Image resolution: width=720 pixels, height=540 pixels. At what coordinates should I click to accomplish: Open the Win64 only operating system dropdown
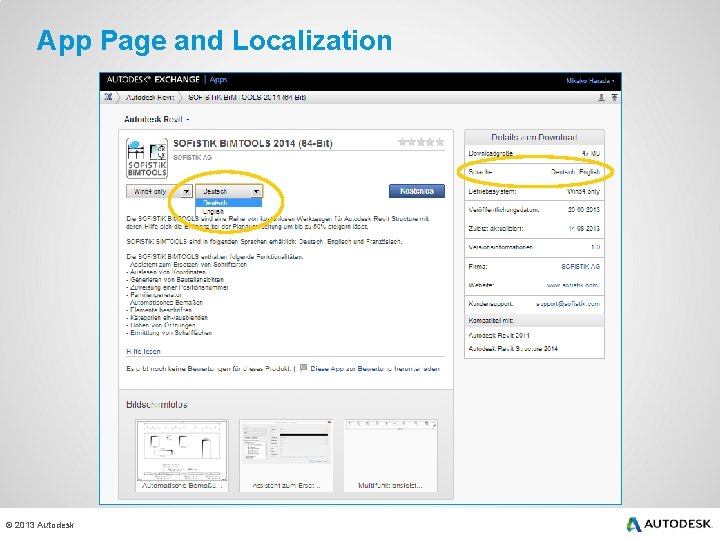[159, 191]
